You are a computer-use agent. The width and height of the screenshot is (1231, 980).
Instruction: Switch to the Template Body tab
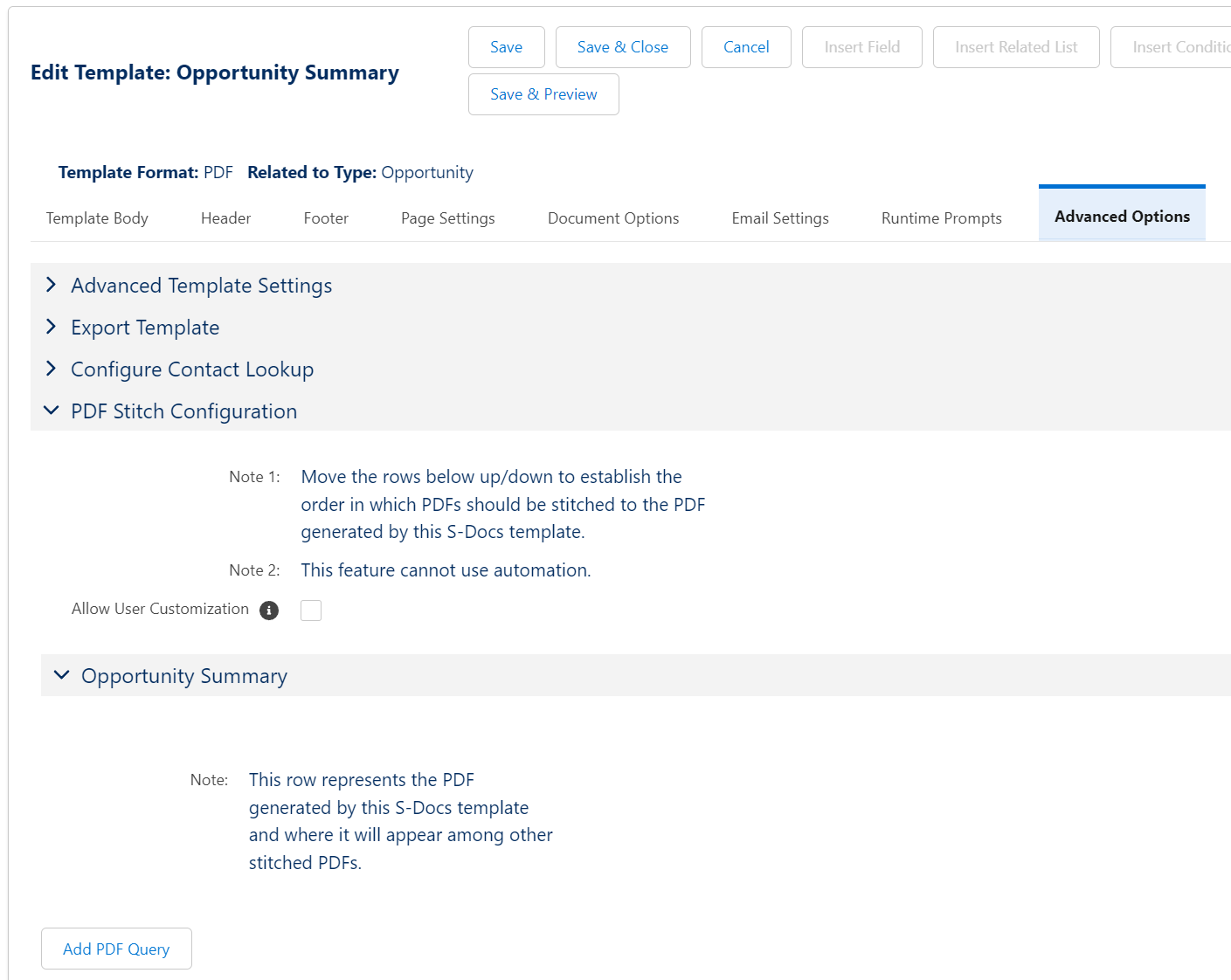(97, 218)
